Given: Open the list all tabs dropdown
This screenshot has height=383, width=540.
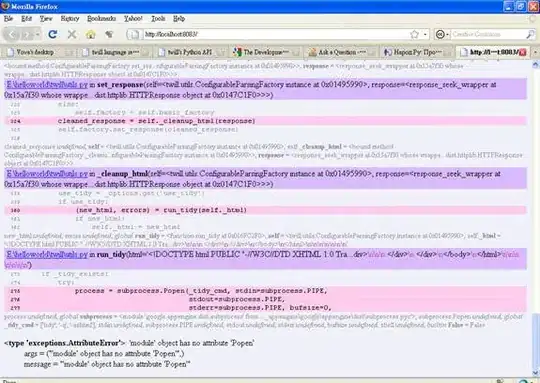Looking at the screenshot, I should point(536,52).
